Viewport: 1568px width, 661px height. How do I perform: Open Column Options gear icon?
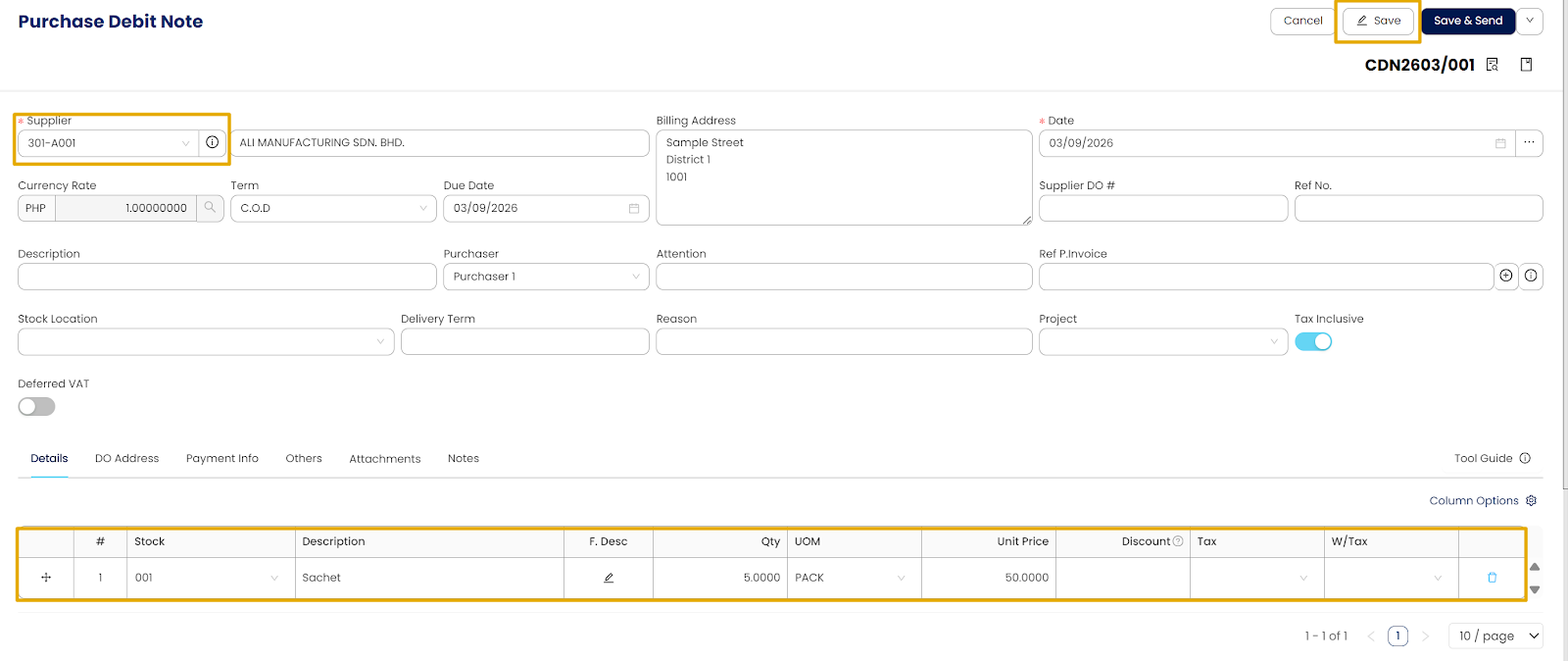click(1532, 500)
